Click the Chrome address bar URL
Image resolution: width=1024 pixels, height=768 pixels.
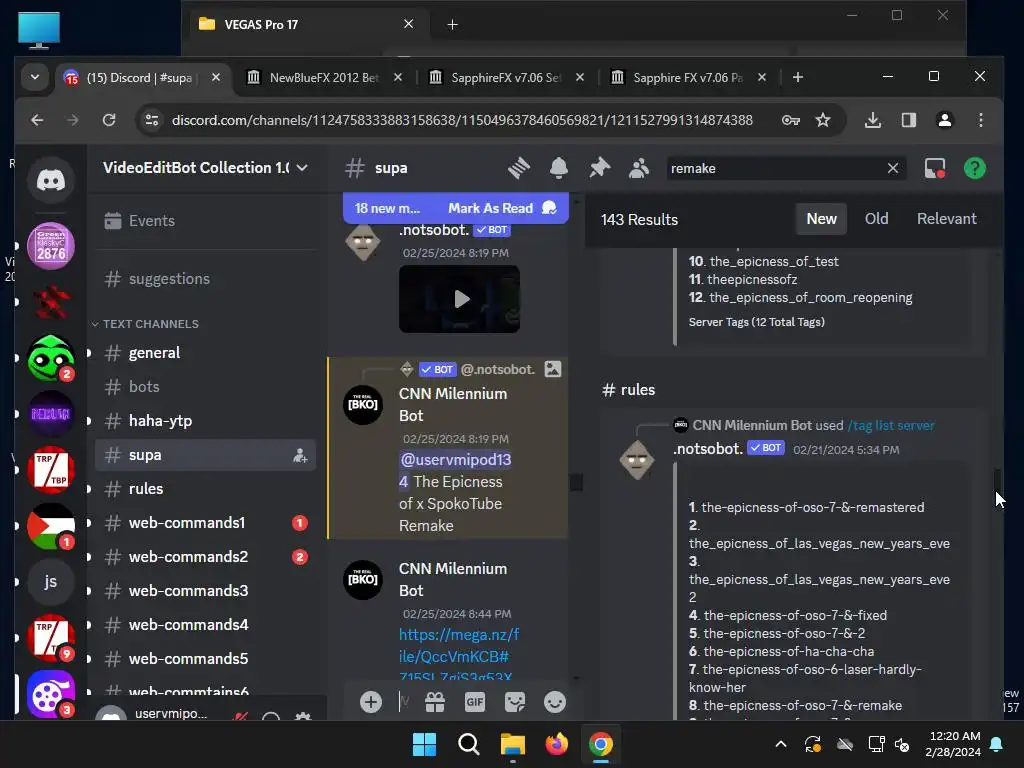462,120
